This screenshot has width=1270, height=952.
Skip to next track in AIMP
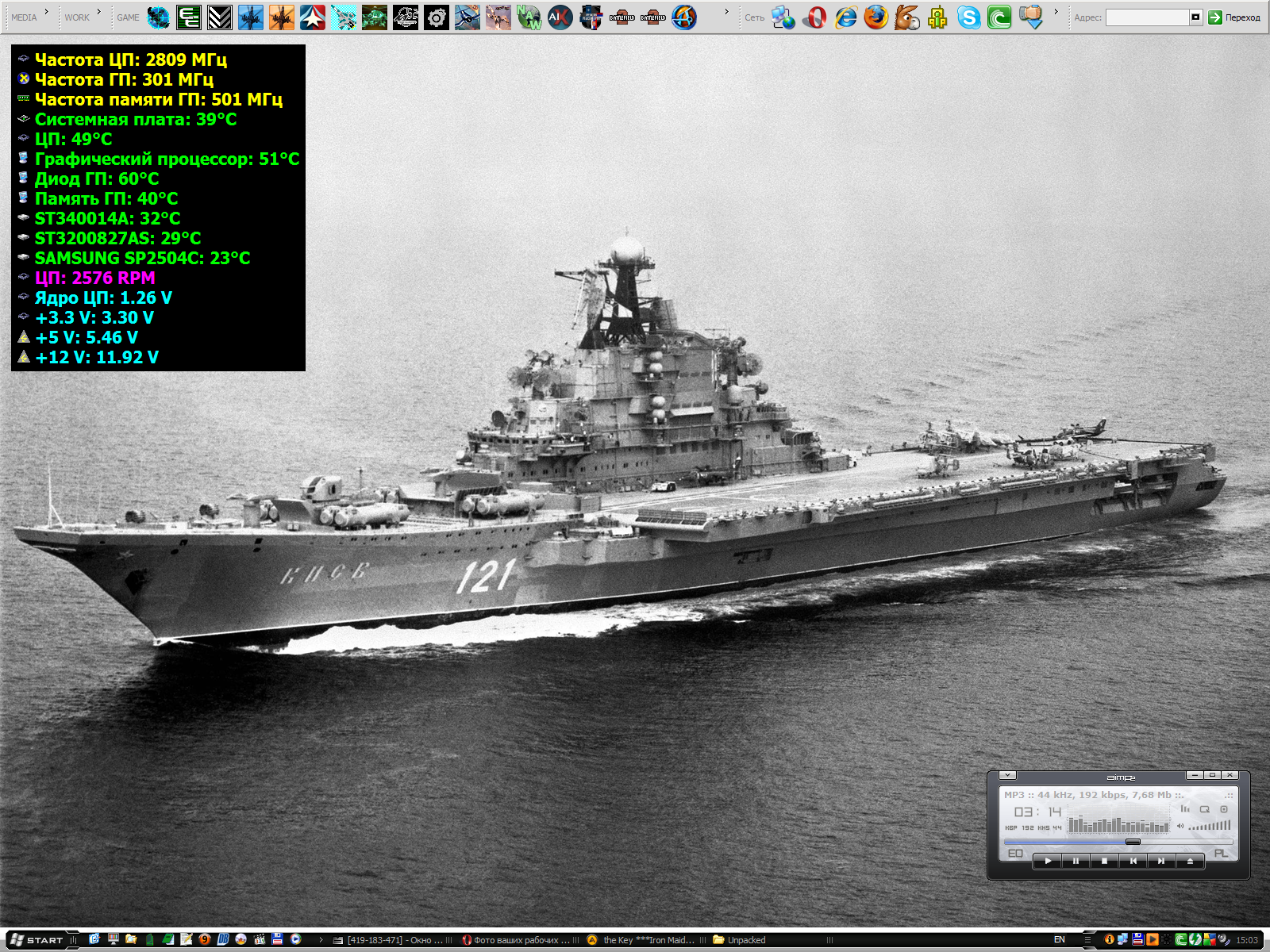click(1160, 861)
